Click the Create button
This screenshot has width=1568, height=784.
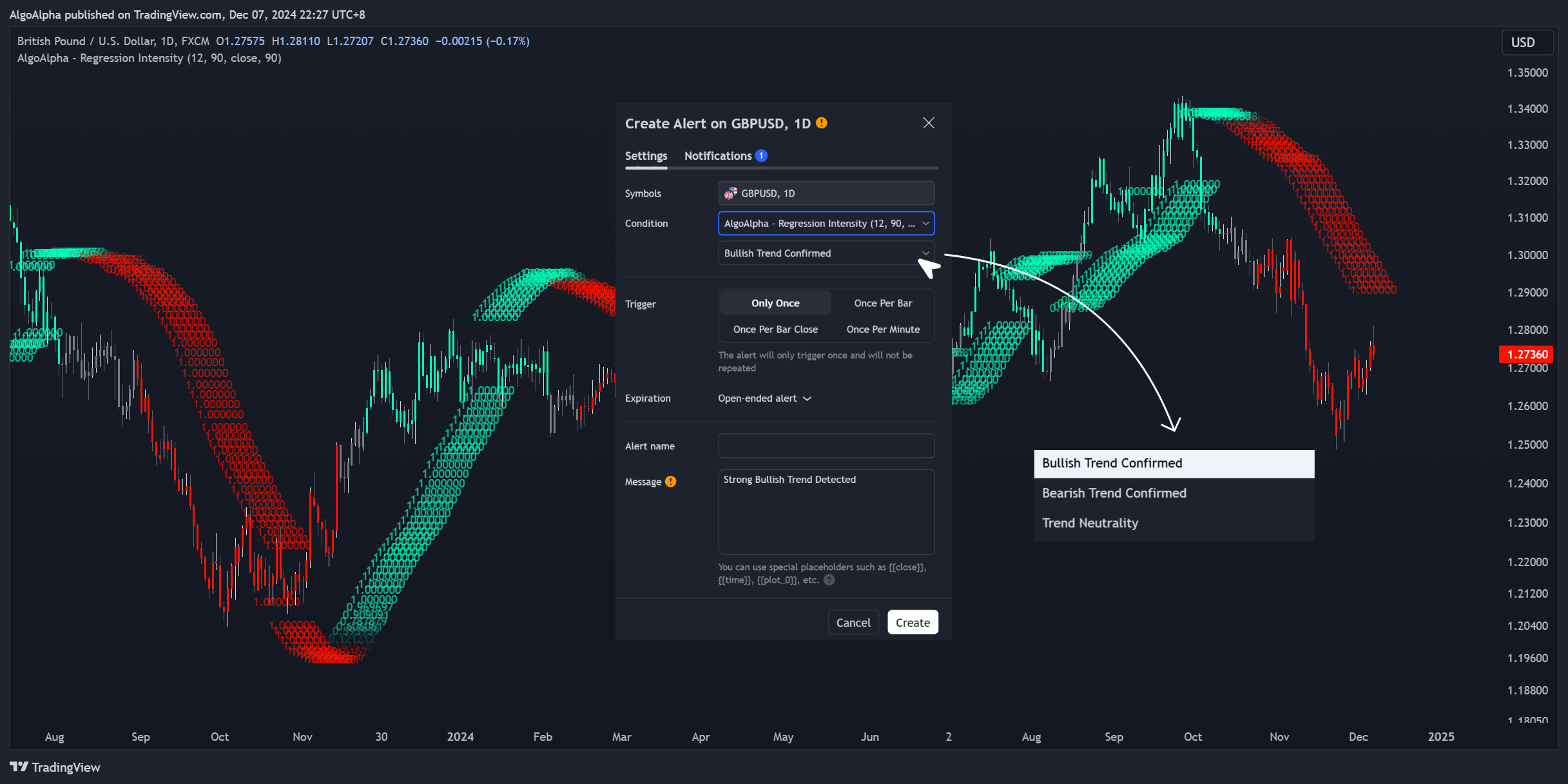(913, 622)
